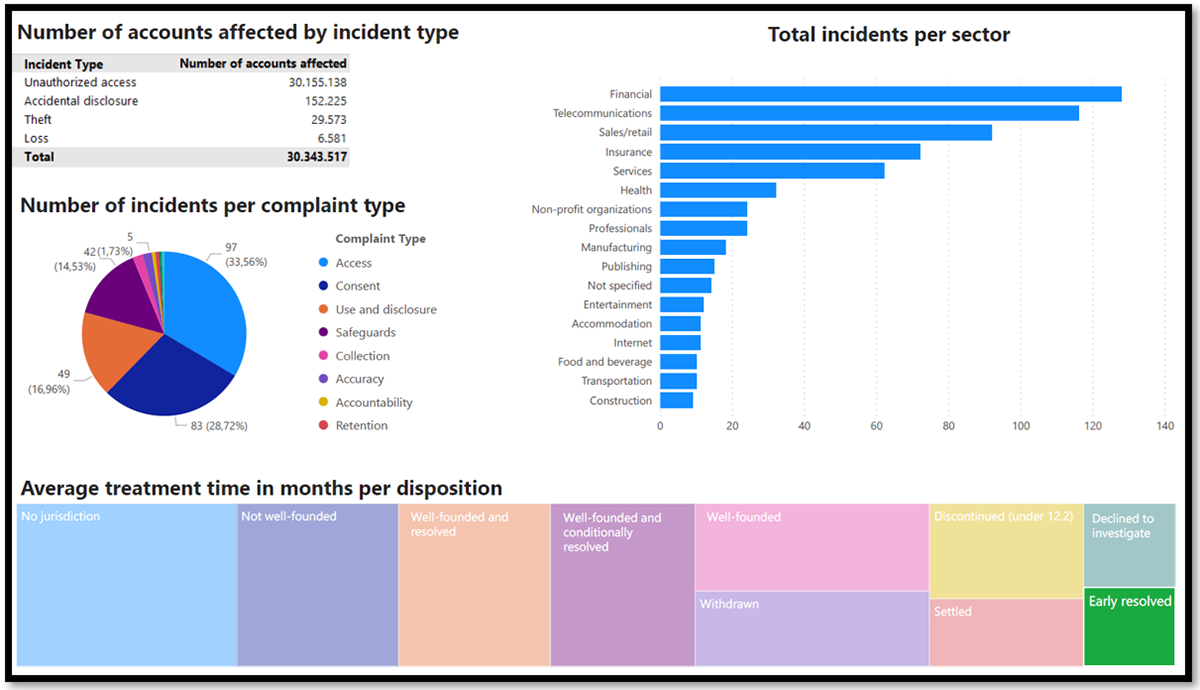
Task: Click the No jurisdiction treemap tile
Action: point(127,585)
